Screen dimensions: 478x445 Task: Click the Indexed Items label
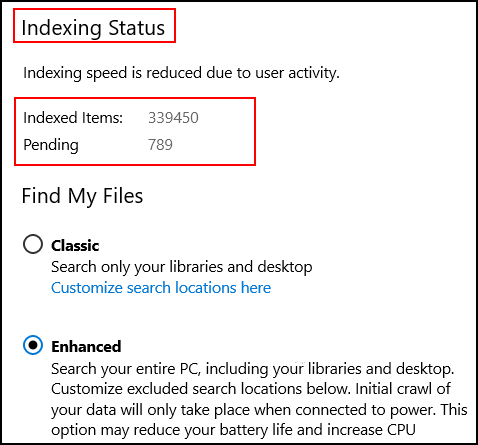[73, 118]
